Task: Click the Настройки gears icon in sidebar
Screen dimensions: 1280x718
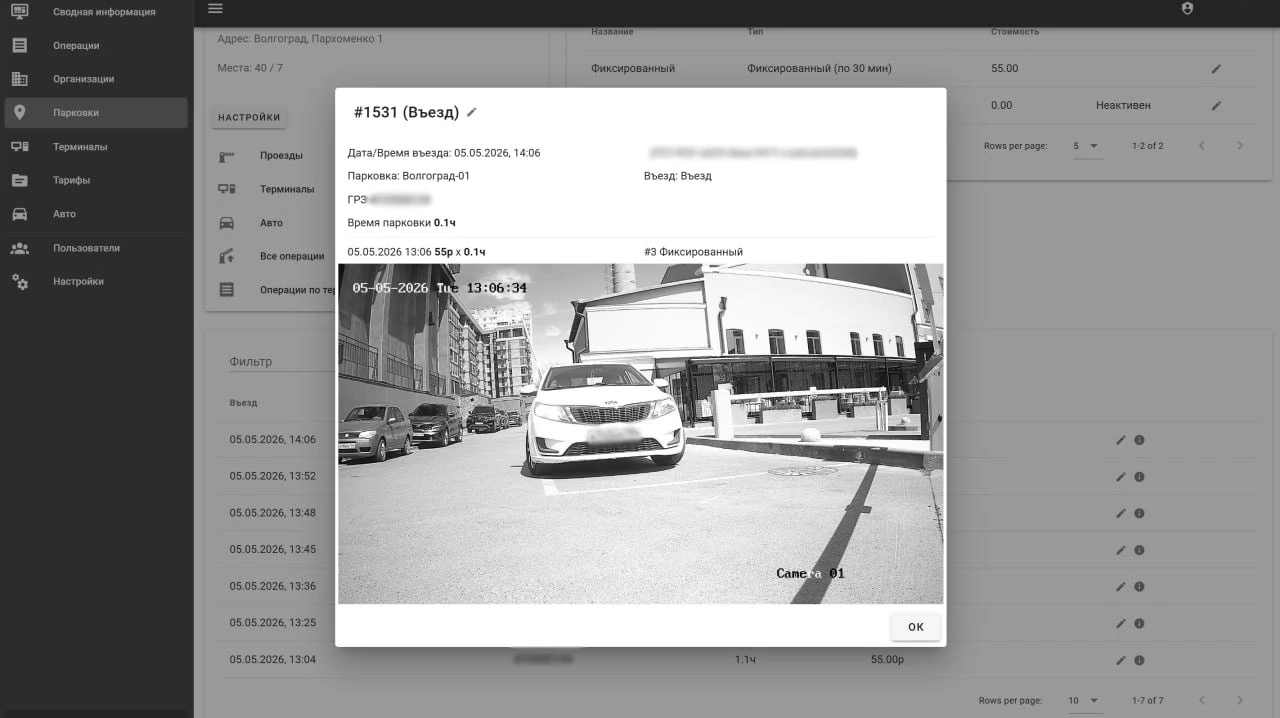Action: (19, 282)
